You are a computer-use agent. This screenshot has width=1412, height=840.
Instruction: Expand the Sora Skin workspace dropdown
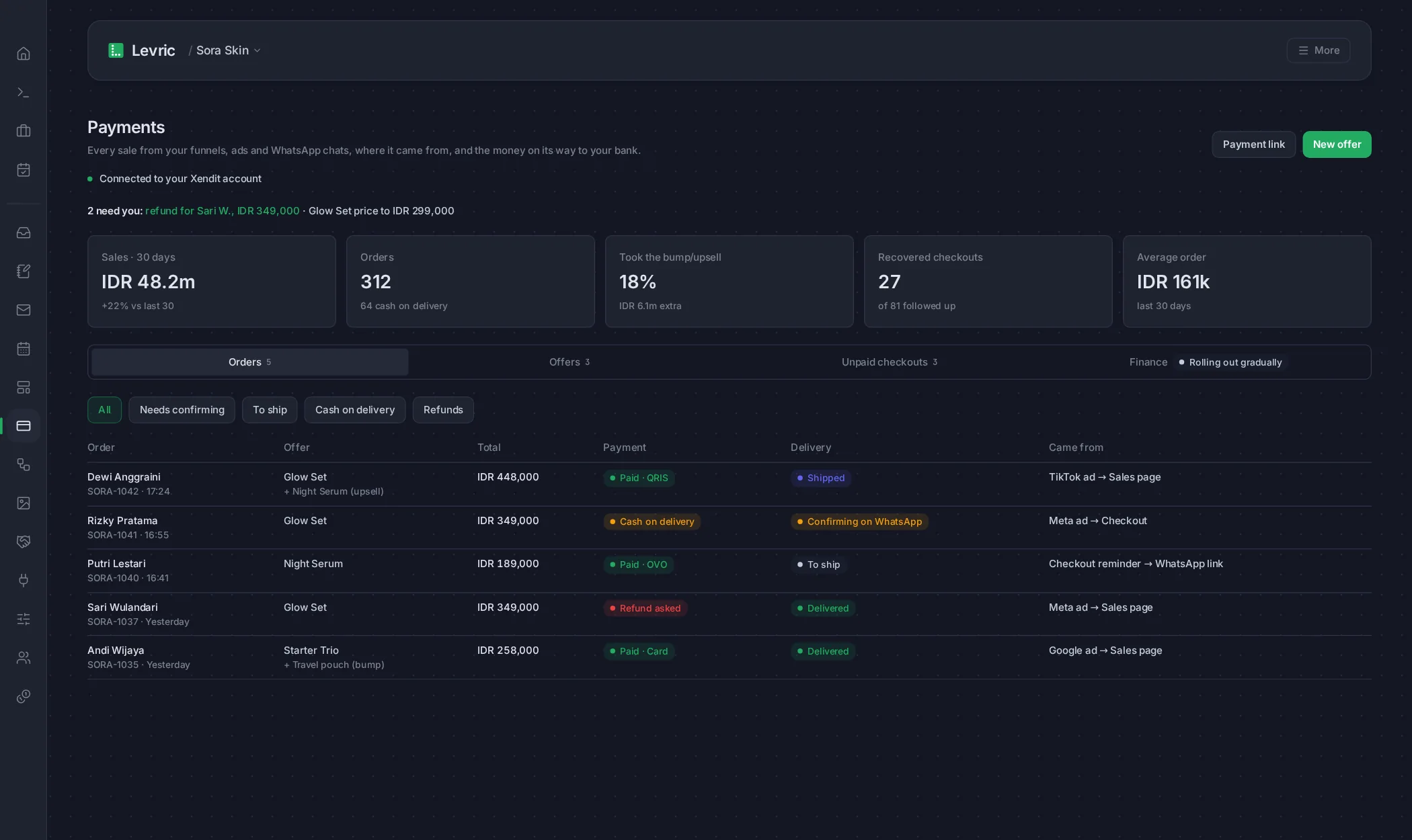(x=228, y=50)
